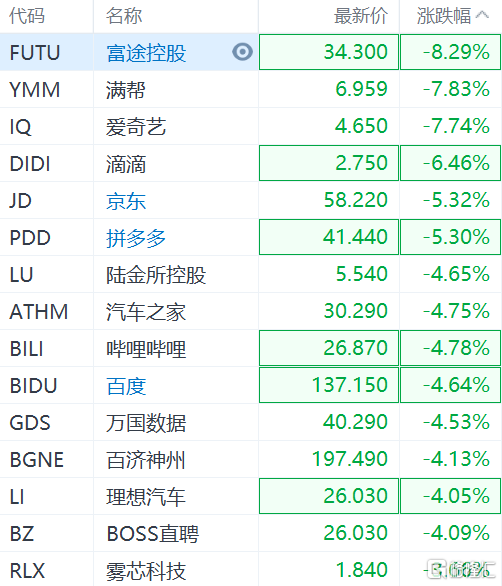Viewport: 502px width, 586px height.
Task: Select the 陆金所控股 row name
Action: (156, 275)
